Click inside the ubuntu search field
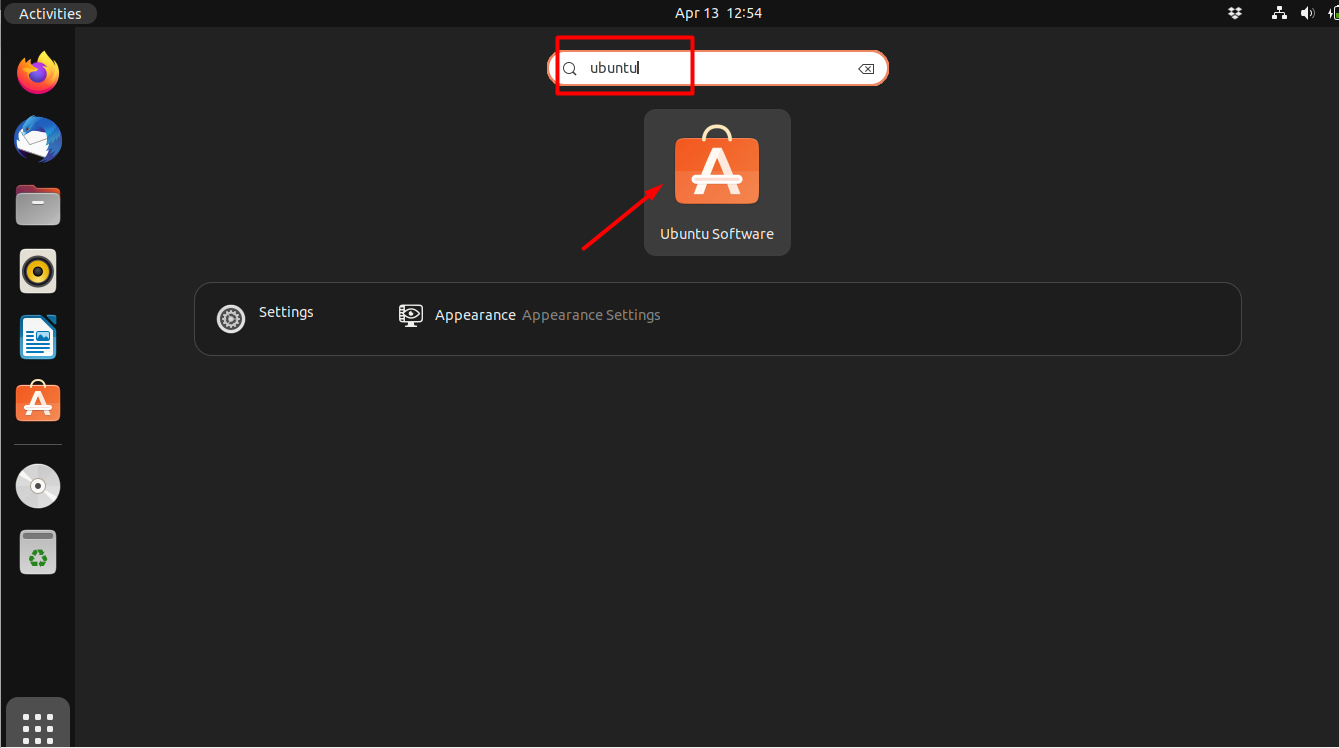Viewport: 1339px width, 748px height. click(718, 68)
